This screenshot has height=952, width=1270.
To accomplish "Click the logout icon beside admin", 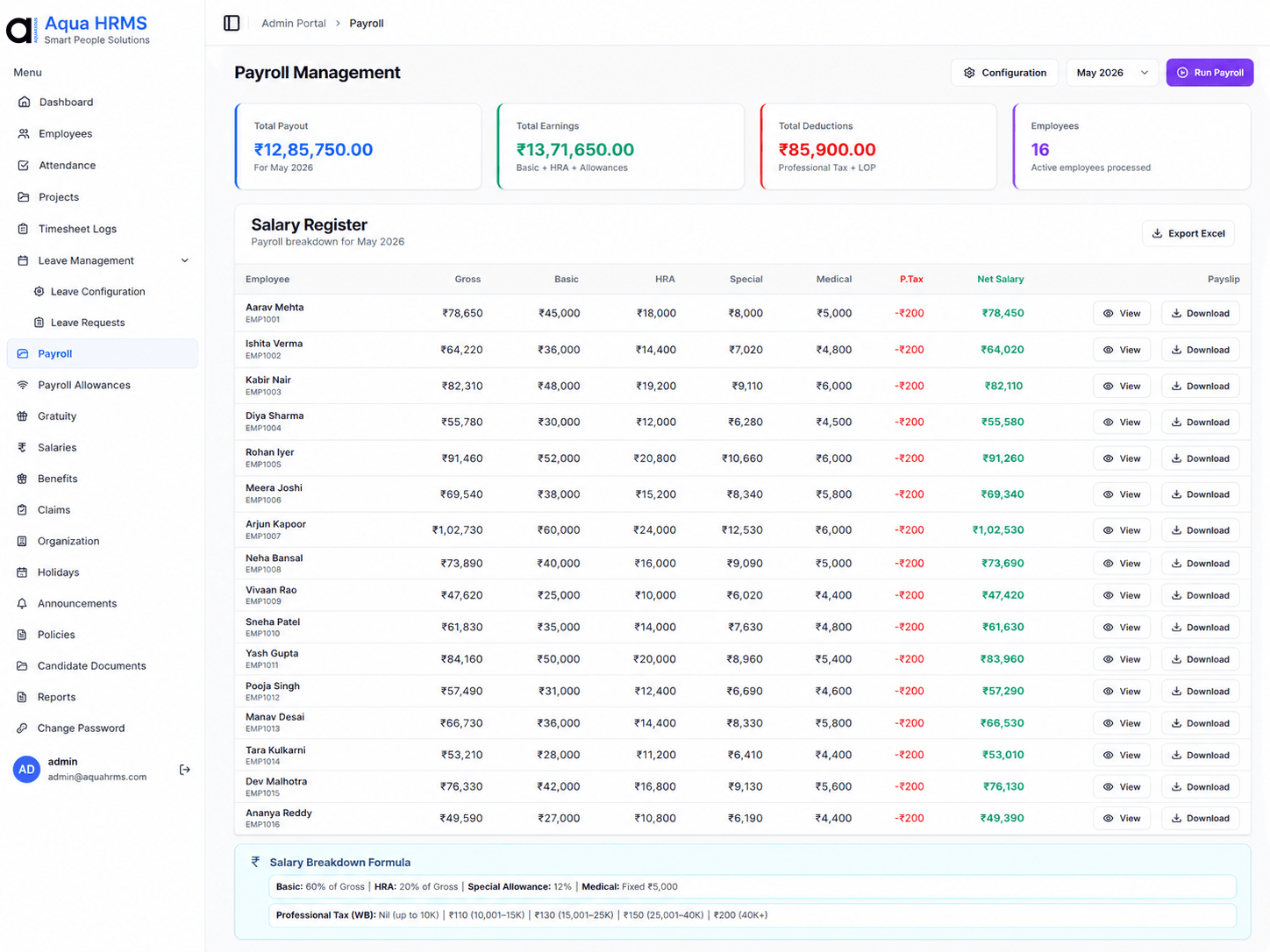I will [184, 770].
